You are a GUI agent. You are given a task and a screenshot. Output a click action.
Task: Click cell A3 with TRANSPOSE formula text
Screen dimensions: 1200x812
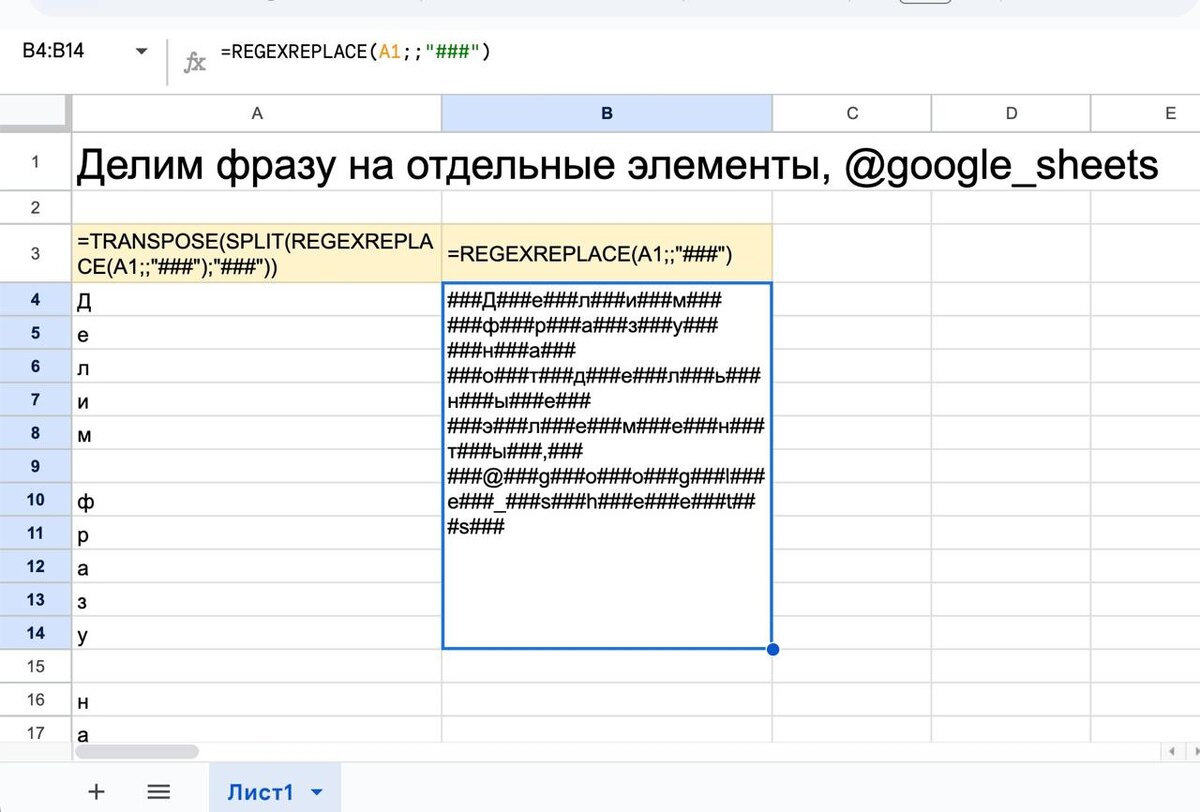(x=257, y=254)
